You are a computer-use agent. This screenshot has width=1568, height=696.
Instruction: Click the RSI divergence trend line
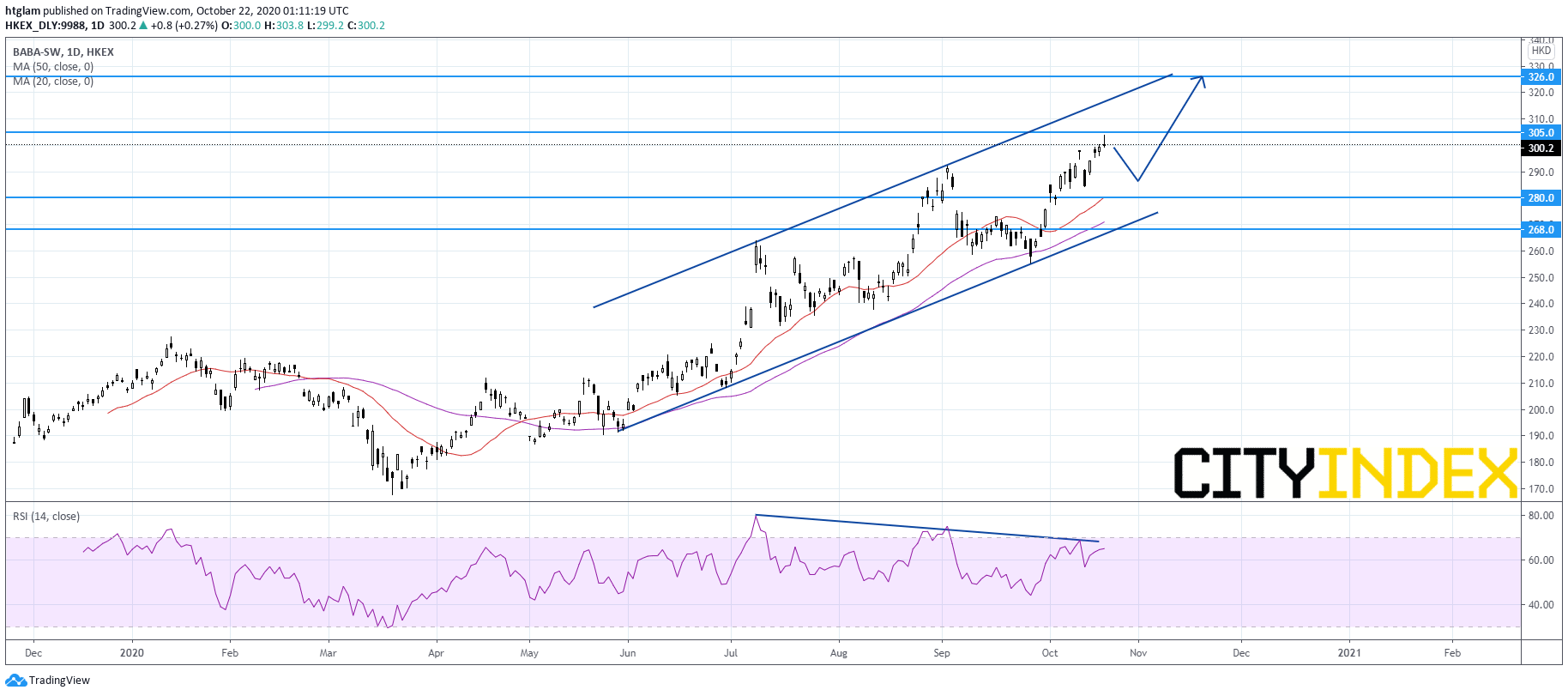tap(926, 529)
